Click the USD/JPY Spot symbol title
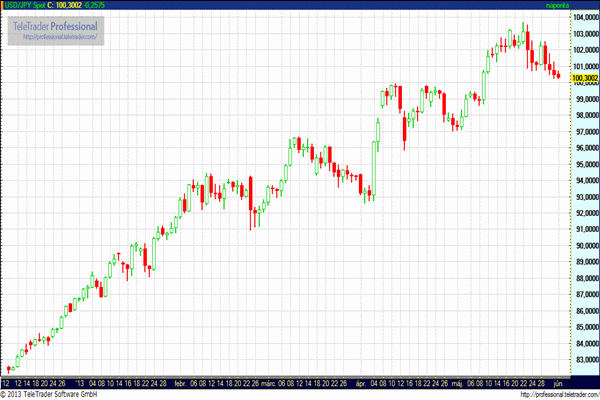The height and width of the screenshot is (400, 600). 24,5
